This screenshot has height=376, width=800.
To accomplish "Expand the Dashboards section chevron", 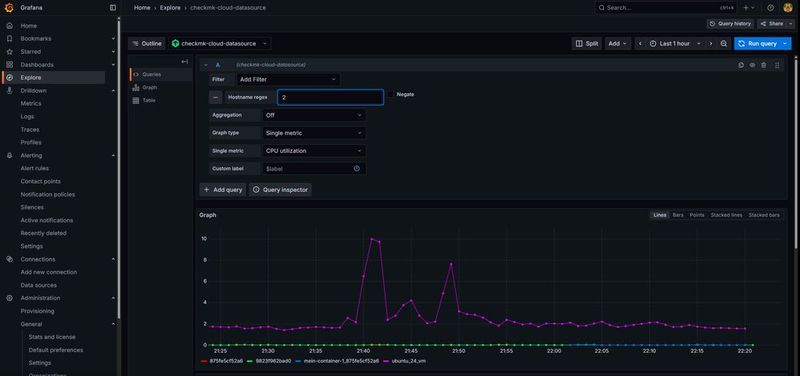I will [113, 65].
